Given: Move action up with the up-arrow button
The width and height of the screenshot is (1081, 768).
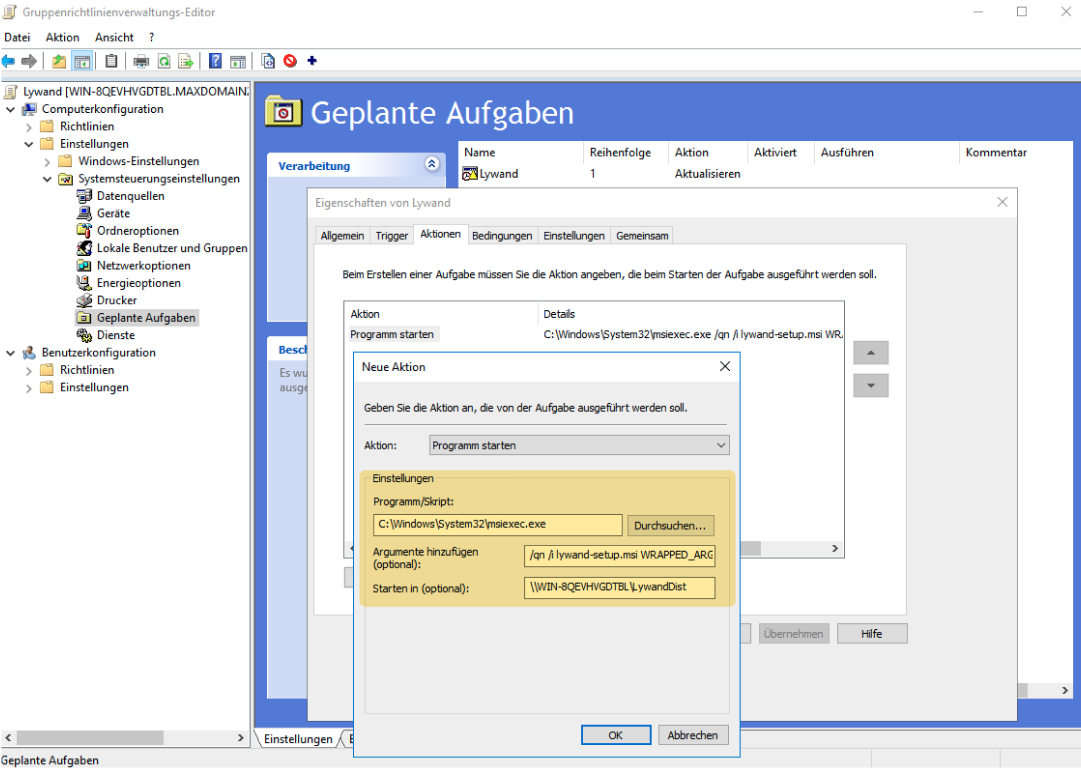Looking at the screenshot, I should [x=871, y=353].
